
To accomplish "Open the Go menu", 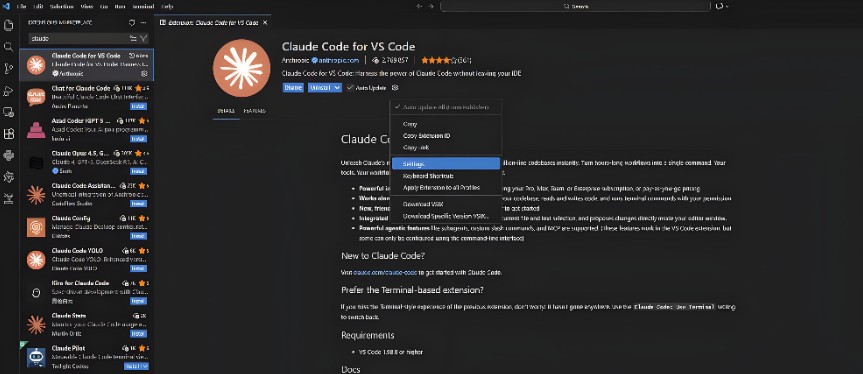I will (x=104, y=6).
